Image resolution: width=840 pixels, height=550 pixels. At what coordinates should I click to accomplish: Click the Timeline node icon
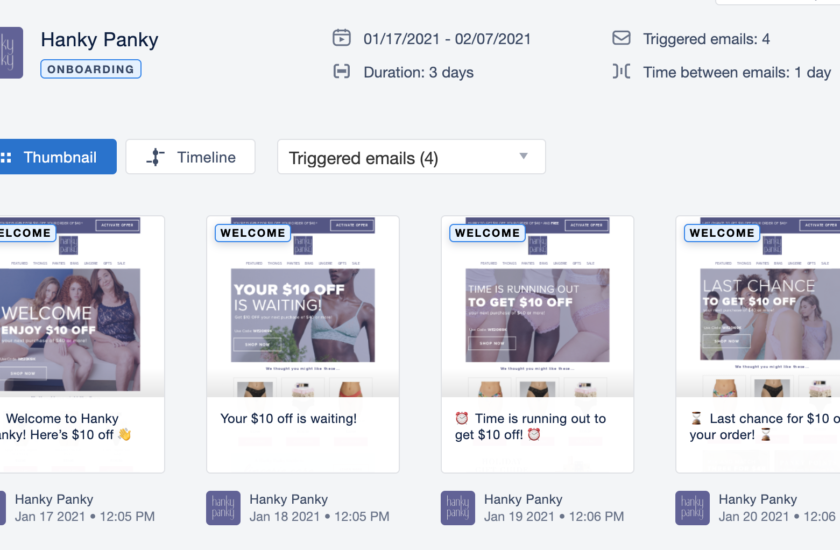[155, 157]
